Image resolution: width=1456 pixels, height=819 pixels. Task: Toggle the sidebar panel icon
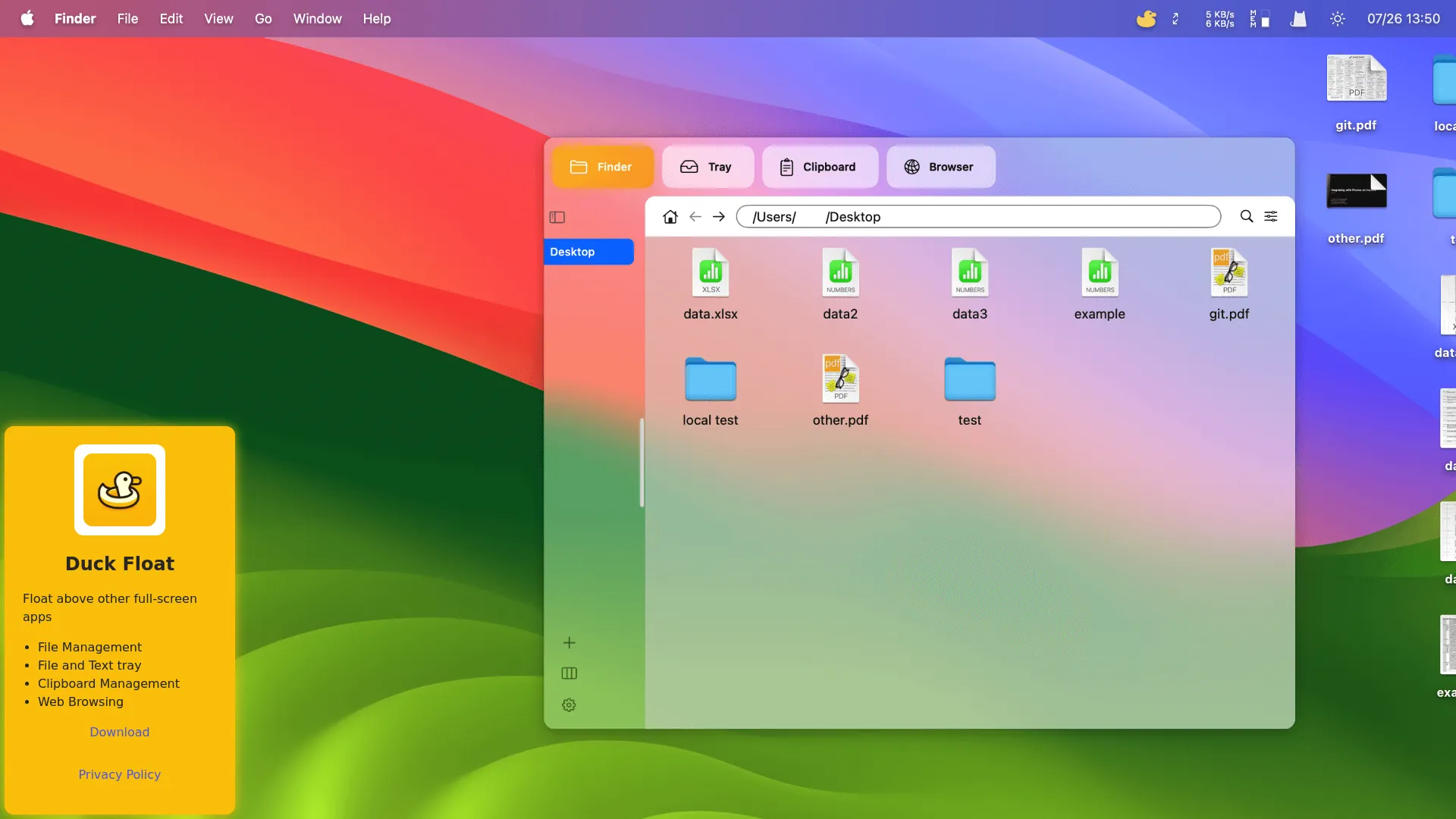(557, 218)
